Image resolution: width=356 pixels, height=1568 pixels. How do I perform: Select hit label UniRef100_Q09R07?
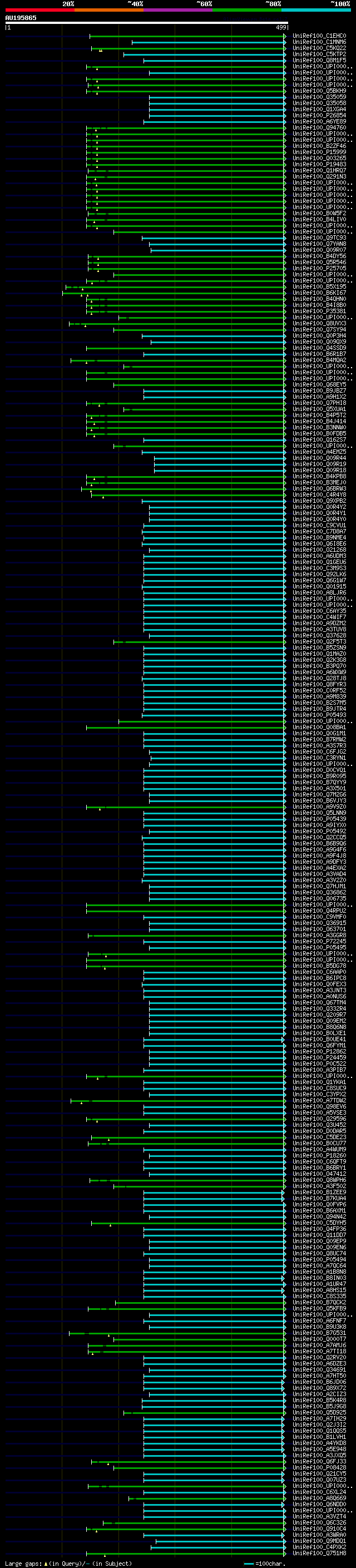(319, 250)
